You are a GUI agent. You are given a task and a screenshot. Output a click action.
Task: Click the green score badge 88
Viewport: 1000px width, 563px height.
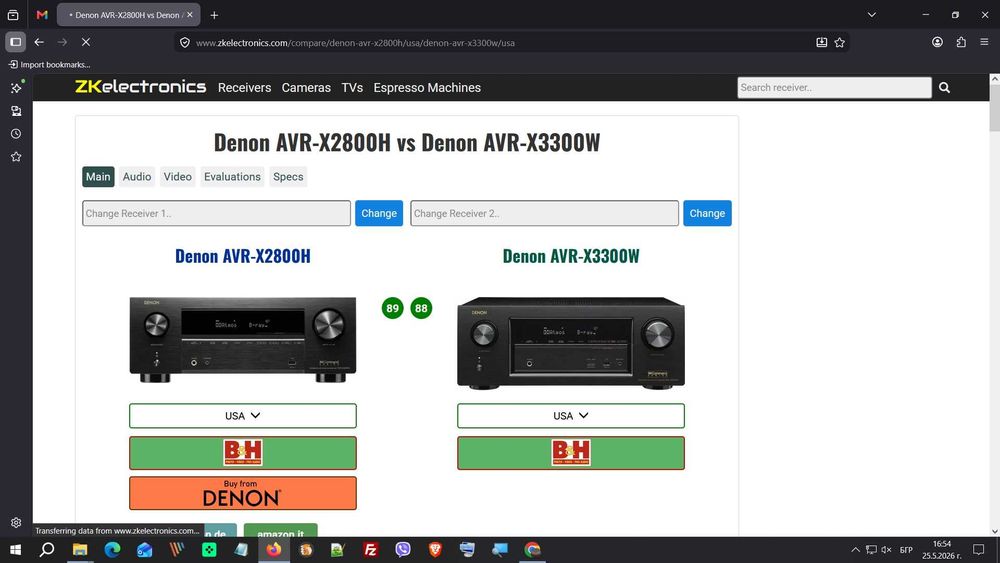pos(421,309)
